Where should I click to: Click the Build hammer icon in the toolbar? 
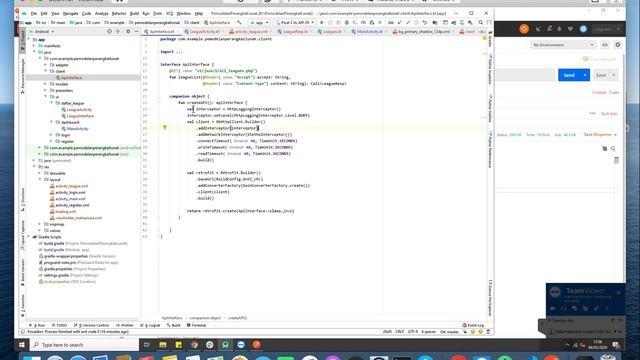click(239, 23)
